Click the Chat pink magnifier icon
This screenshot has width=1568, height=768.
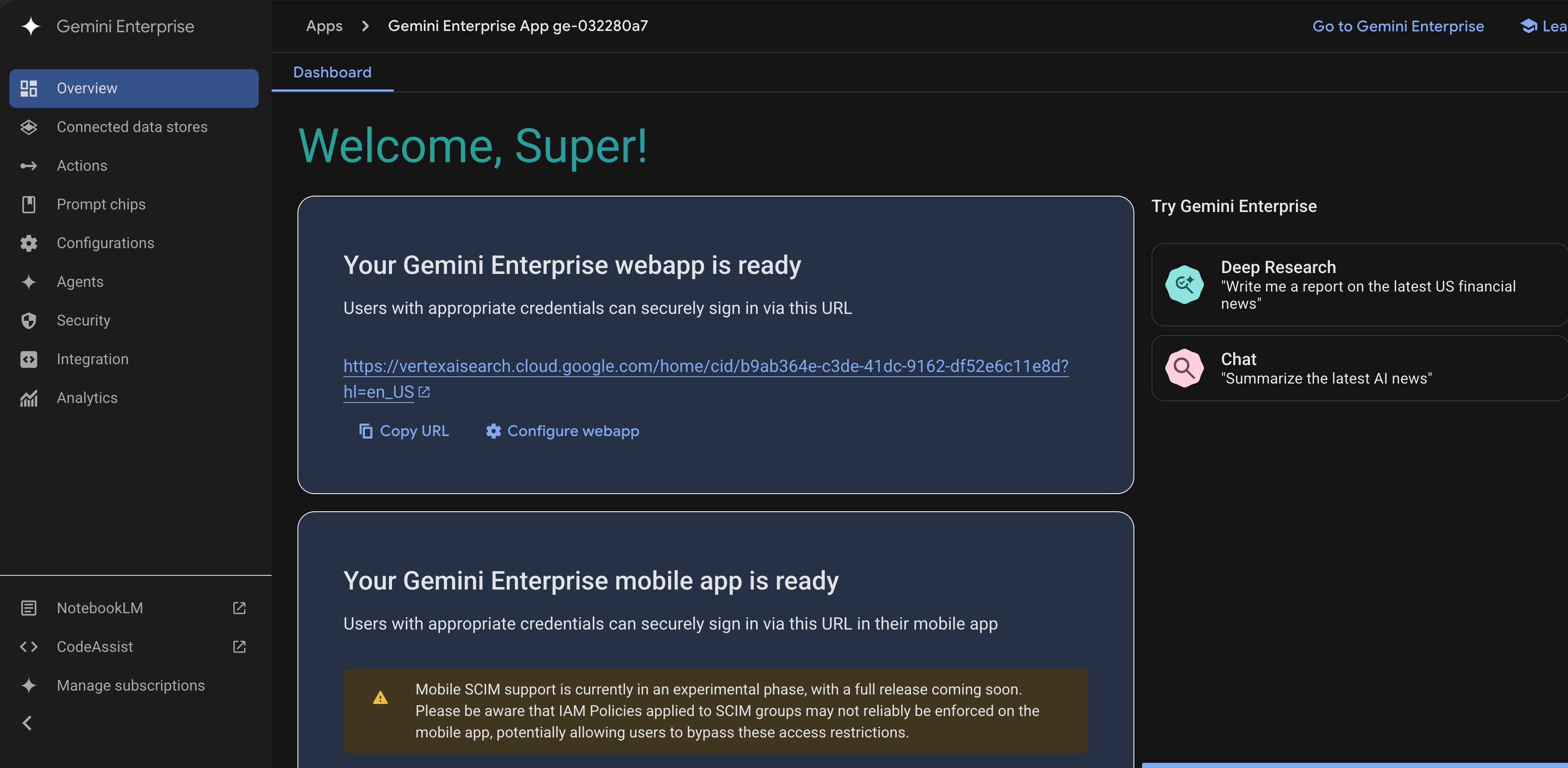click(x=1184, y=368)
